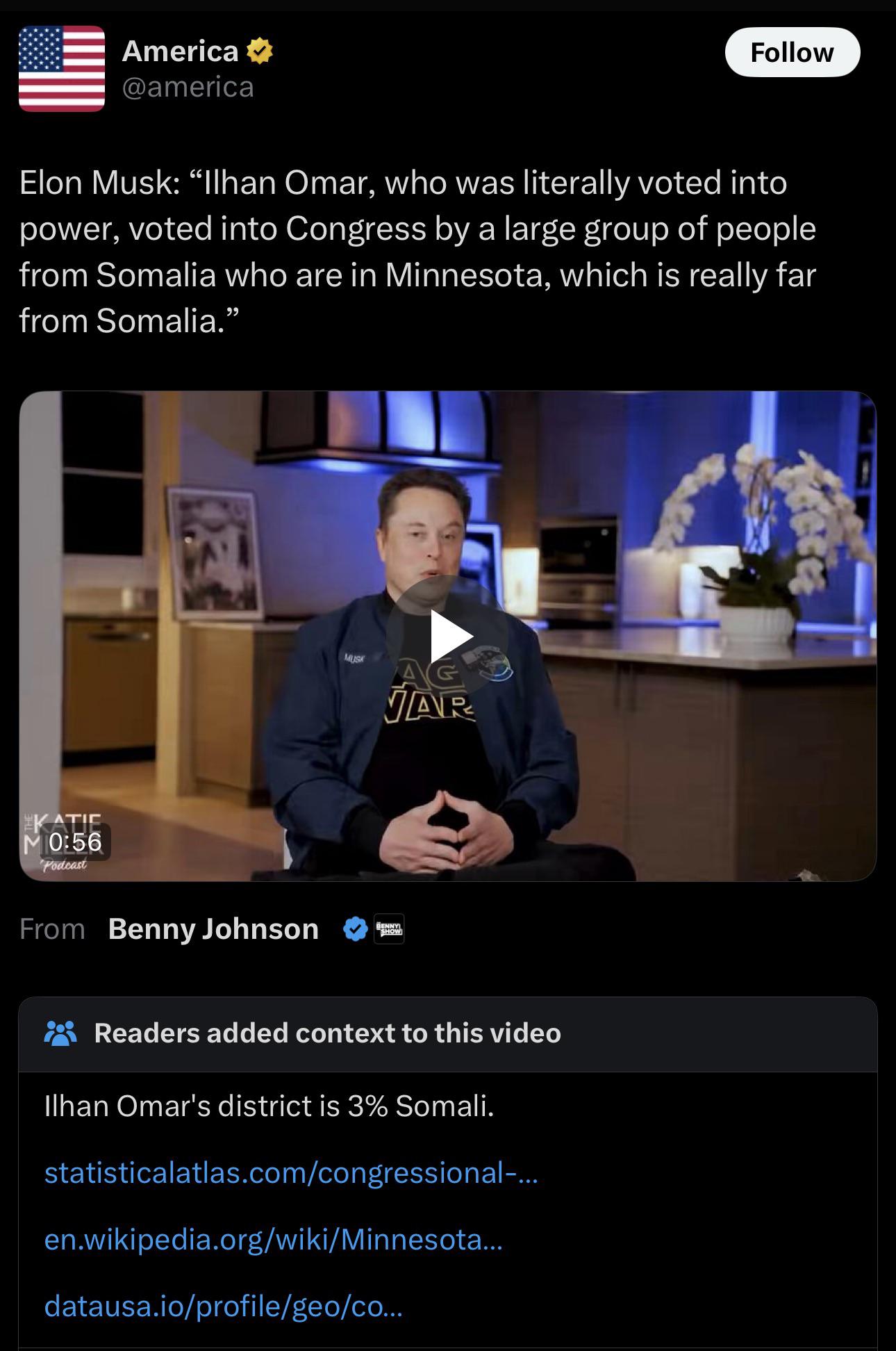Click the 'From' source label
Screen dimensions: 896x1351
pyautogui.click(x=52, y=929)
